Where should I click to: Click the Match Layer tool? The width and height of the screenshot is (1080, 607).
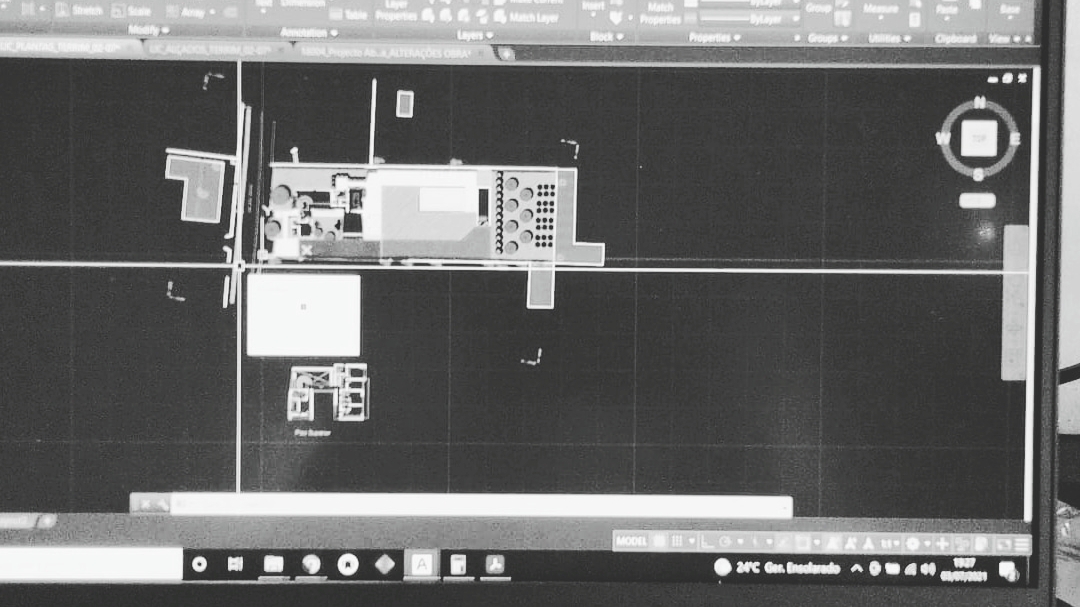pyautogui.click(x=527, y=17)
